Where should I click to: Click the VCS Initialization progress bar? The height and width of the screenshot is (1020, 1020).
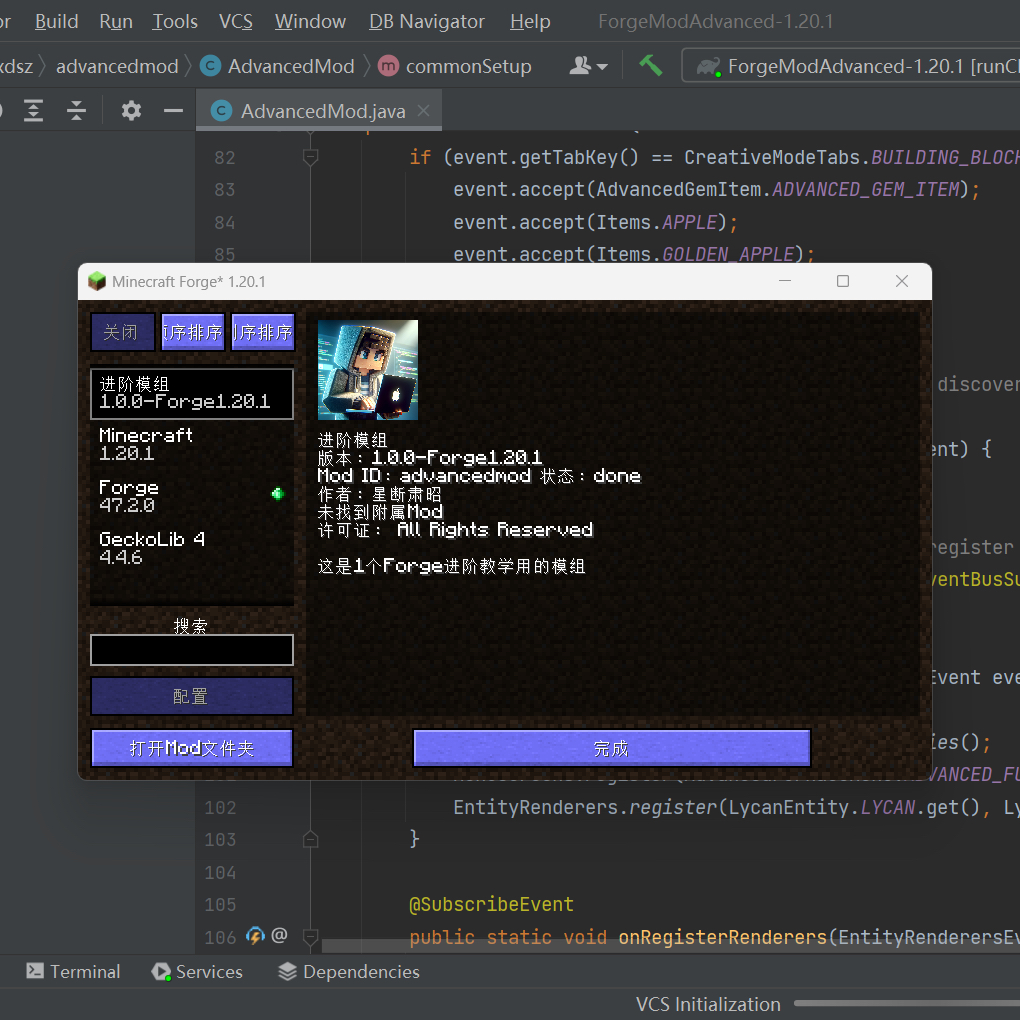pos(907,1004)
